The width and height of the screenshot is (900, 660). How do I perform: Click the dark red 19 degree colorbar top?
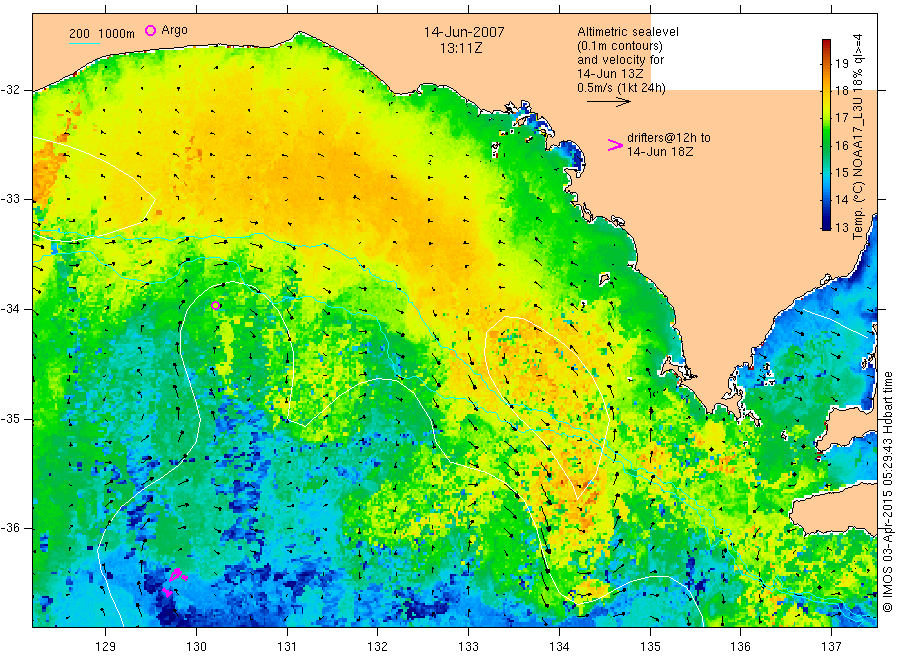(826, 43)
